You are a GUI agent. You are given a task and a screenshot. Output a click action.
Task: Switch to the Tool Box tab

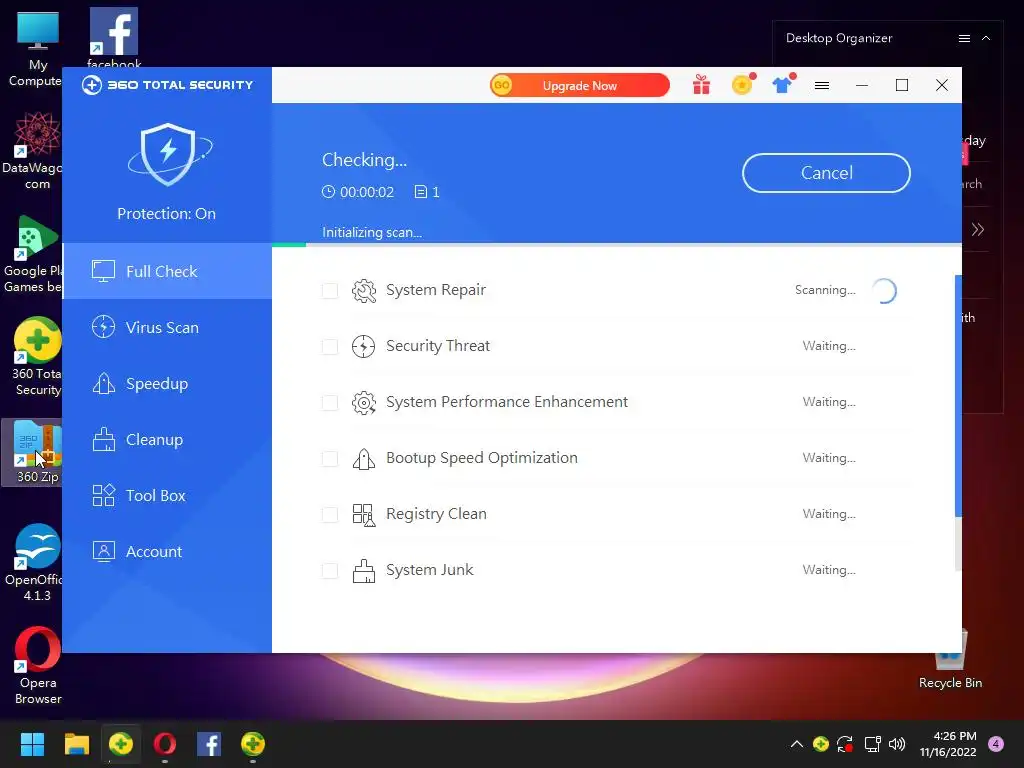[x=167, y=496]
